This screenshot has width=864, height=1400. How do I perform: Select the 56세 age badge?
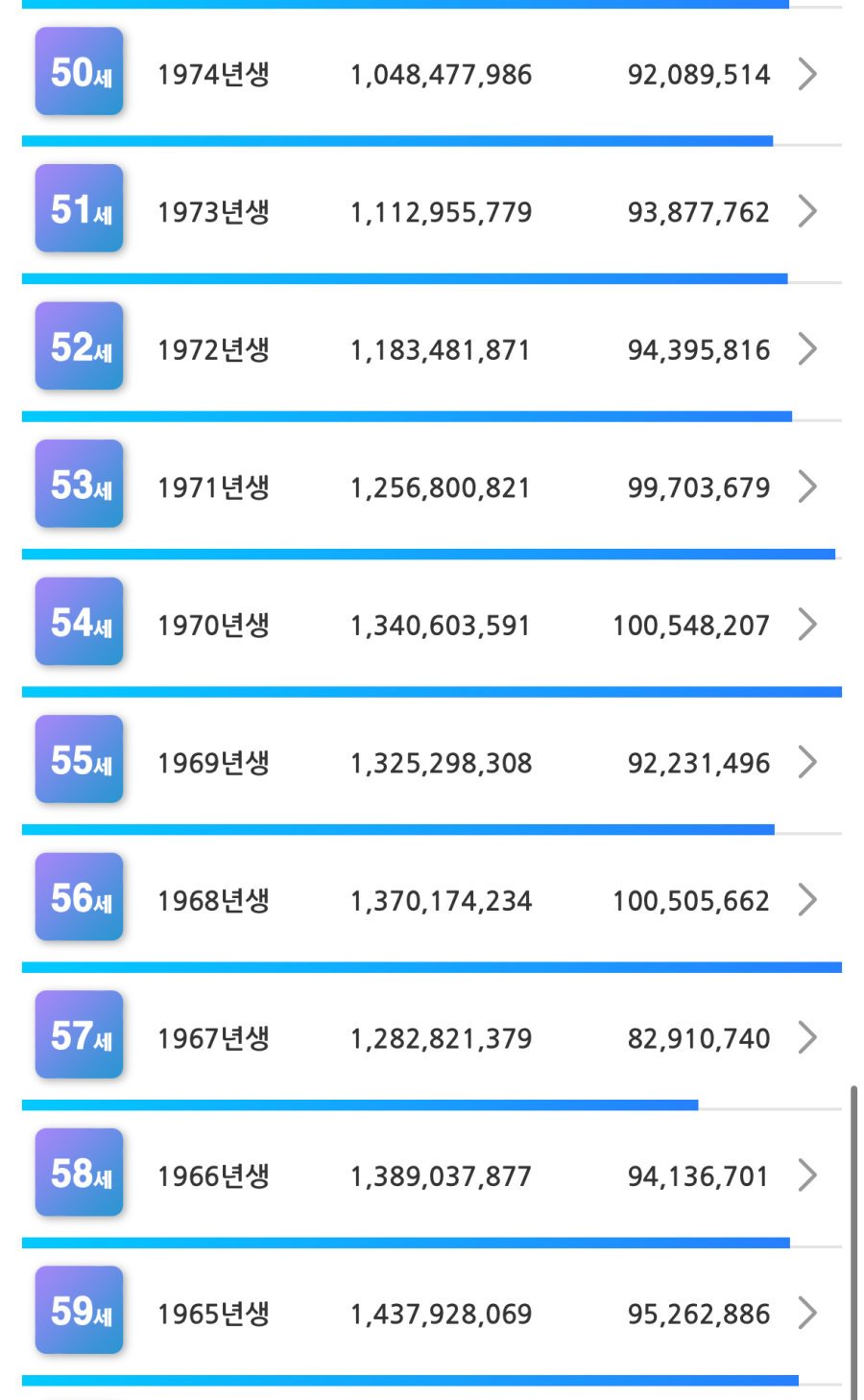coord(80,899)
